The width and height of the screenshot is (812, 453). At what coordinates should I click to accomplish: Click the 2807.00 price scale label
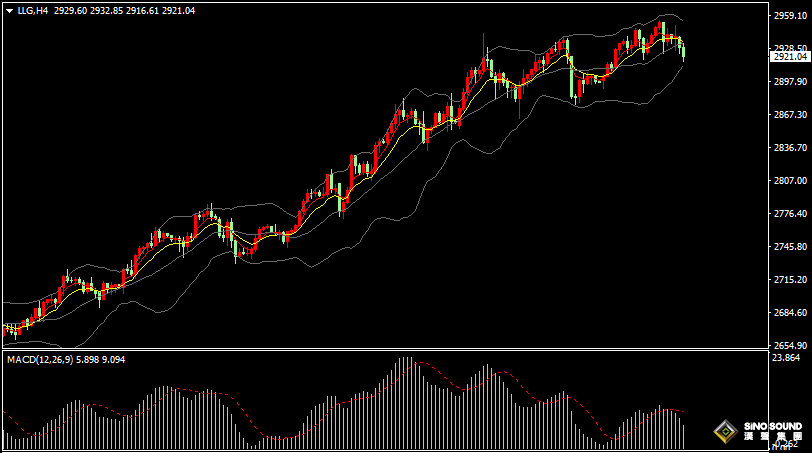(x=790, y=180)
